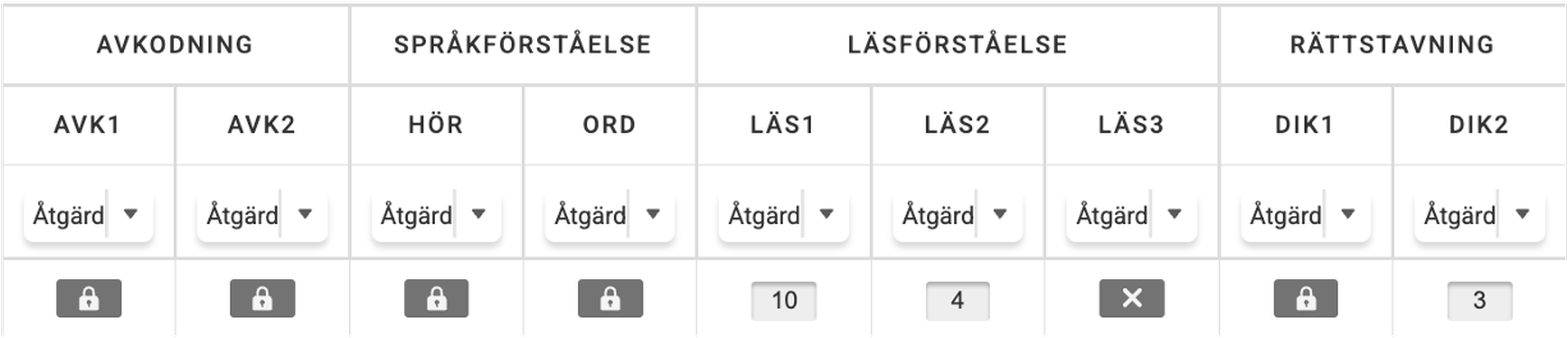Click the DIK1 column header

pyautogui.click(x=1305, y=125)
